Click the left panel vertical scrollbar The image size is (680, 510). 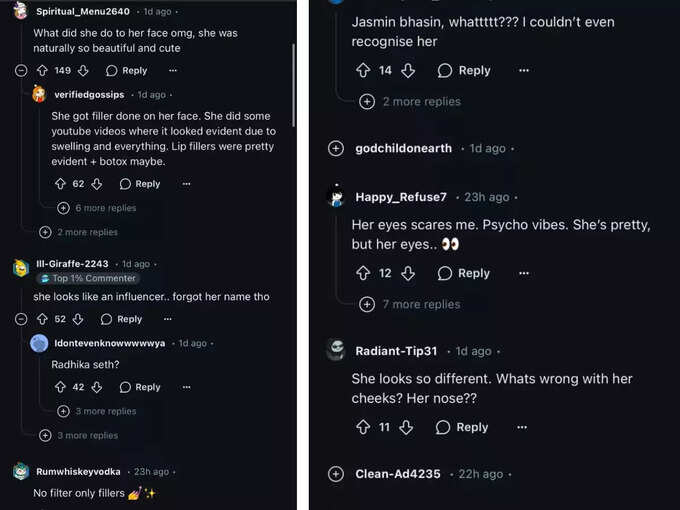pyautogui.click(x=294, y=85)
